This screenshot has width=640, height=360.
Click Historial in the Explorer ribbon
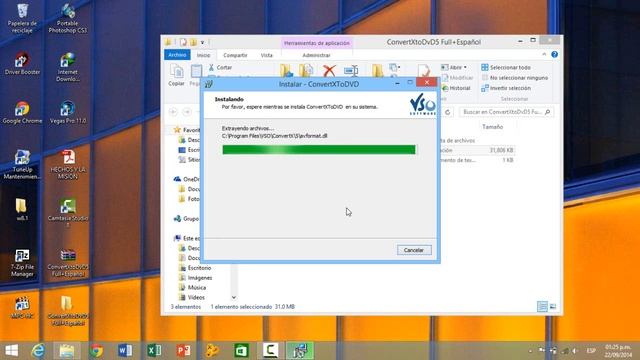tap(456, 88)
